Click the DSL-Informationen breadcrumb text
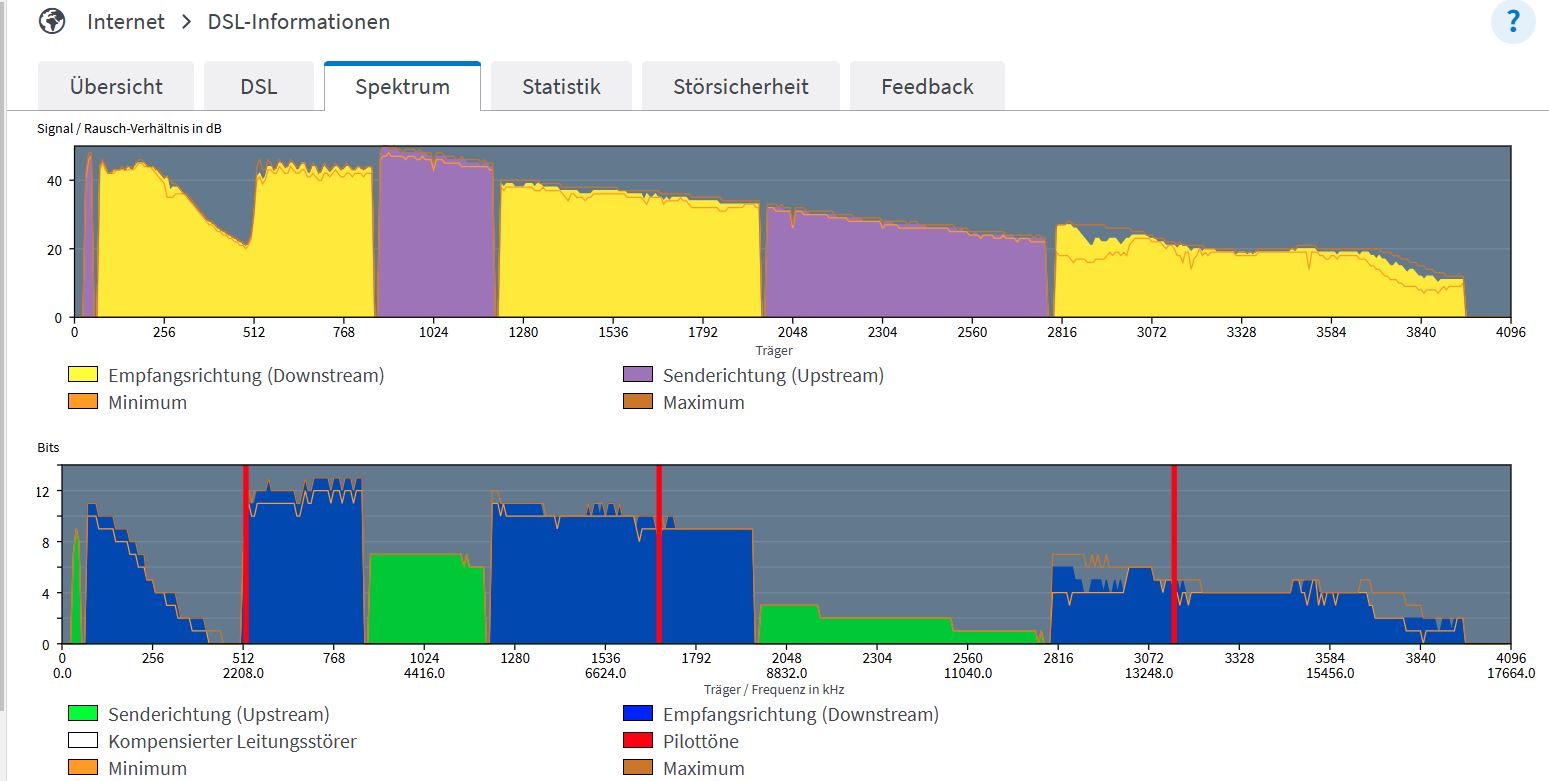The width and height of the screenshot is (1549, 781). pyautogui.click(x=299, y=21)
